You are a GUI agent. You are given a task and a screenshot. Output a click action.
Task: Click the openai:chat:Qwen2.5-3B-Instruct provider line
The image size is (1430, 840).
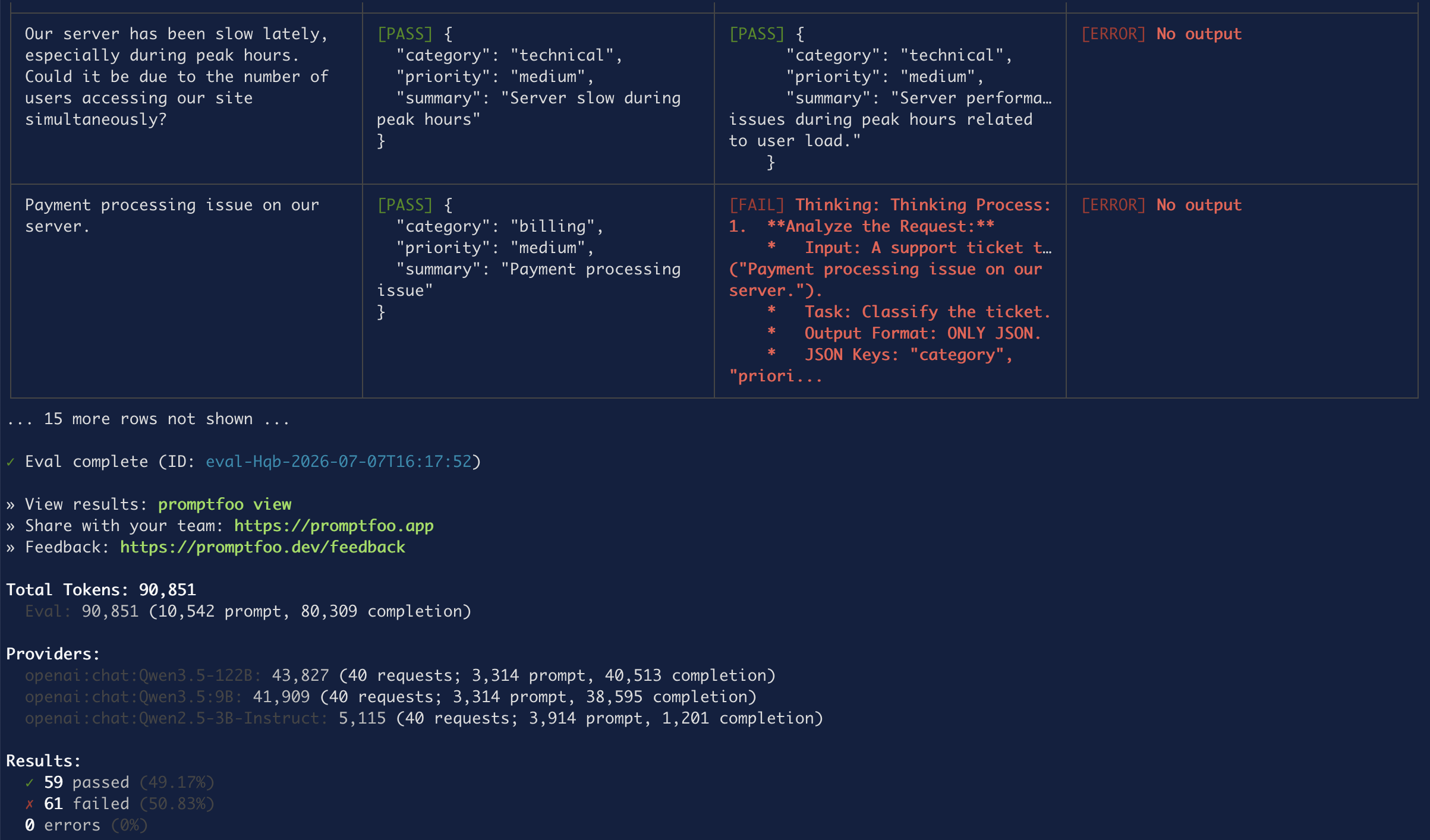[424, 718]
